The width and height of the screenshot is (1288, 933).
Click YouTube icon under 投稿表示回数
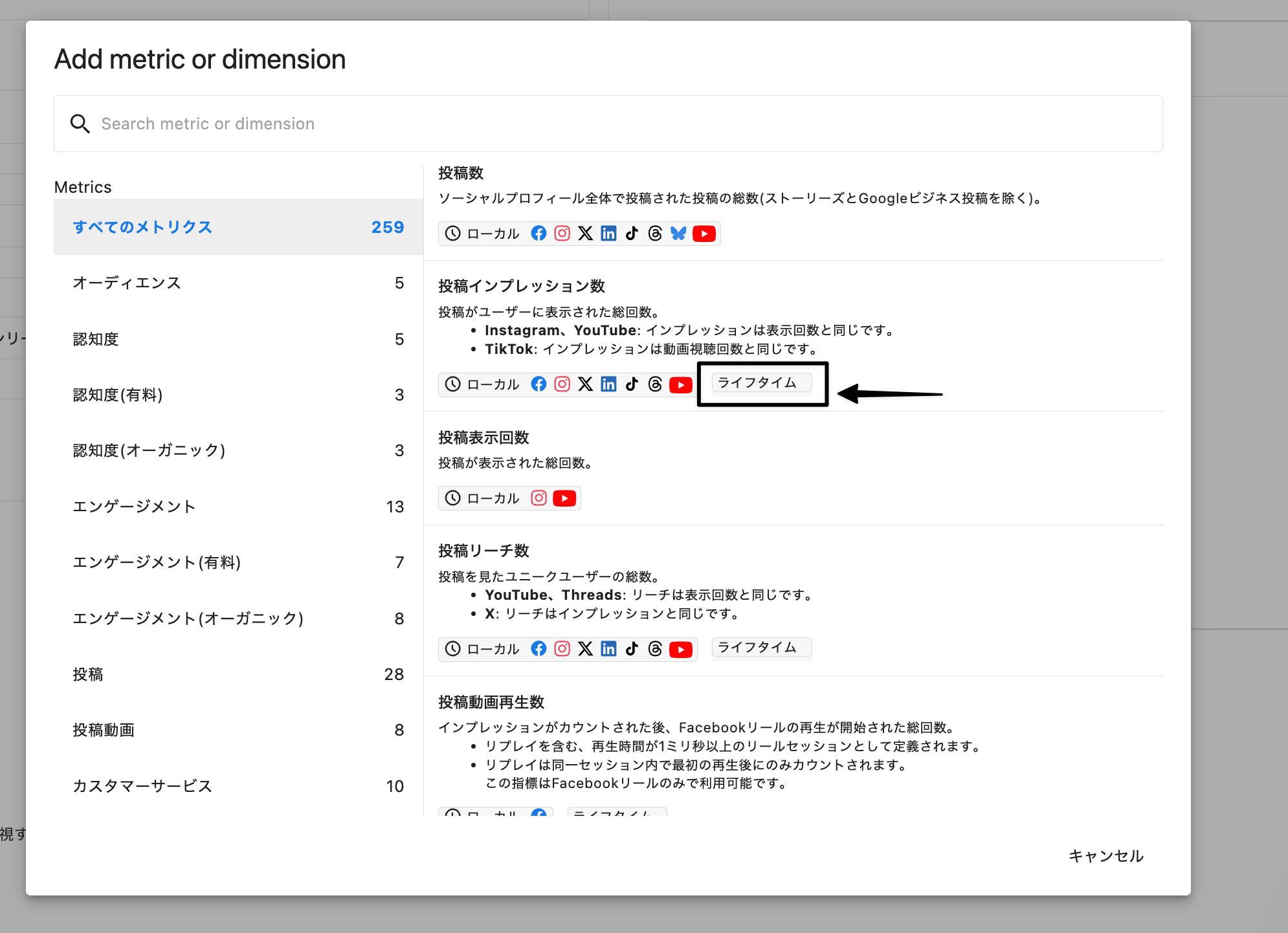[564, 498]
